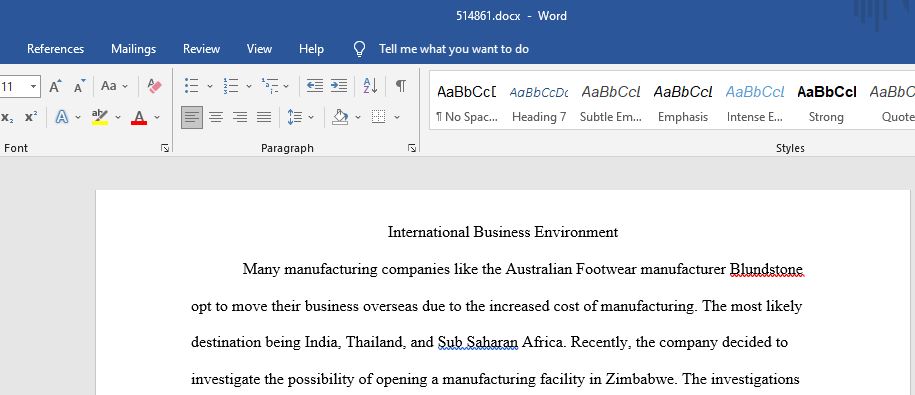Click the word Thailand in document
The image size is (915, 395).
coord(376,342)
